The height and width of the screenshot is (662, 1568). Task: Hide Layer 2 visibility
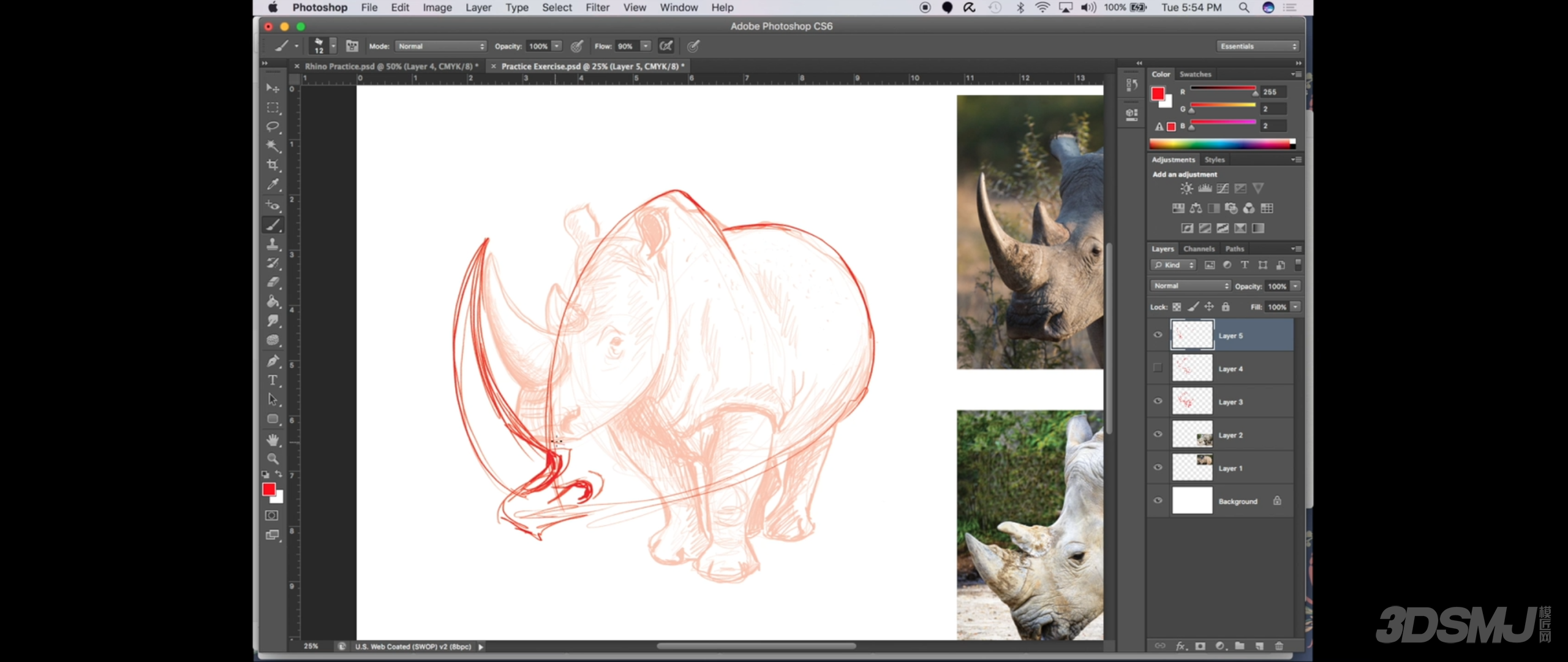(1158, 435)
